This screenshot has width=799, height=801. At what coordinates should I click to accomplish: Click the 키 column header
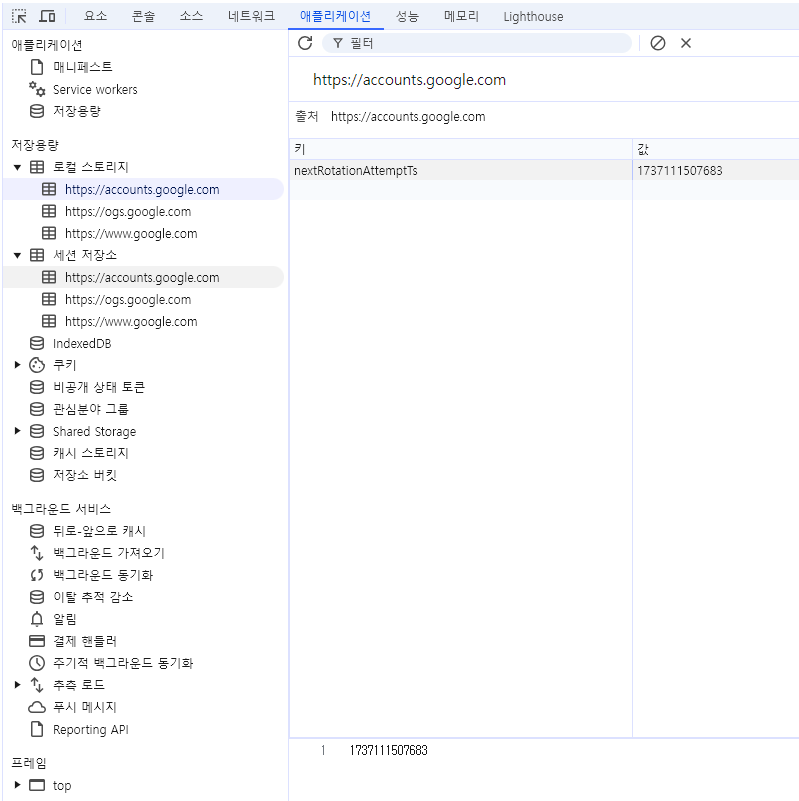461,149
